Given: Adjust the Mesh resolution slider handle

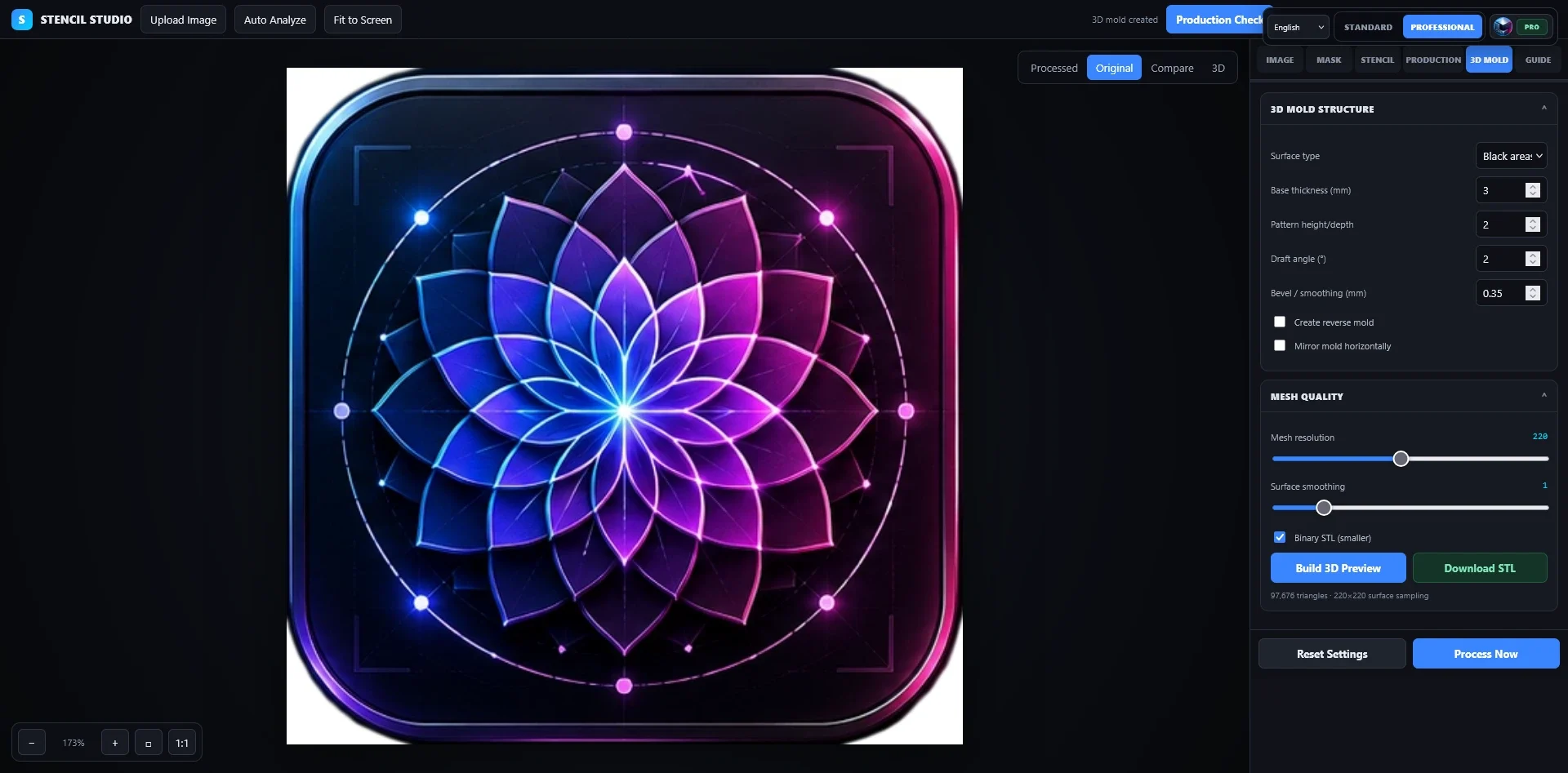Looking at the screenshot, I should pyautogui.click(x=1401, y=459).
